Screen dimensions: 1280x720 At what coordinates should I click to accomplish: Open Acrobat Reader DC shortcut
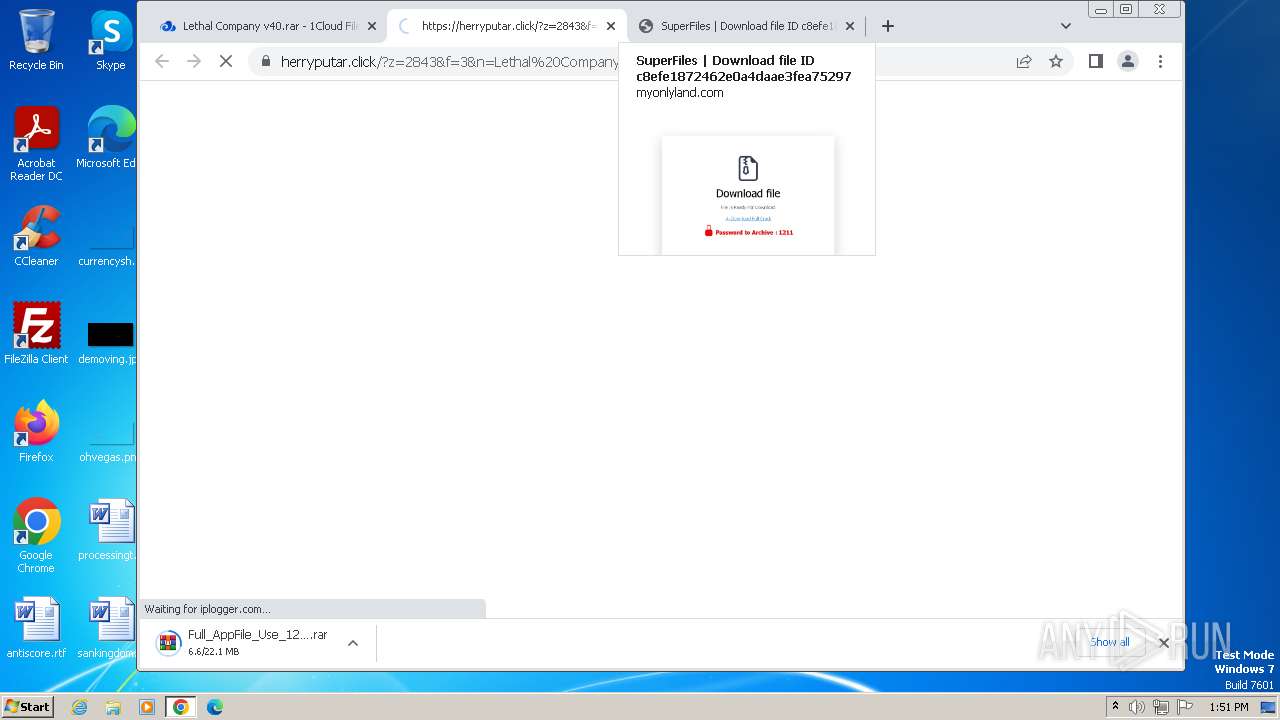36,144
